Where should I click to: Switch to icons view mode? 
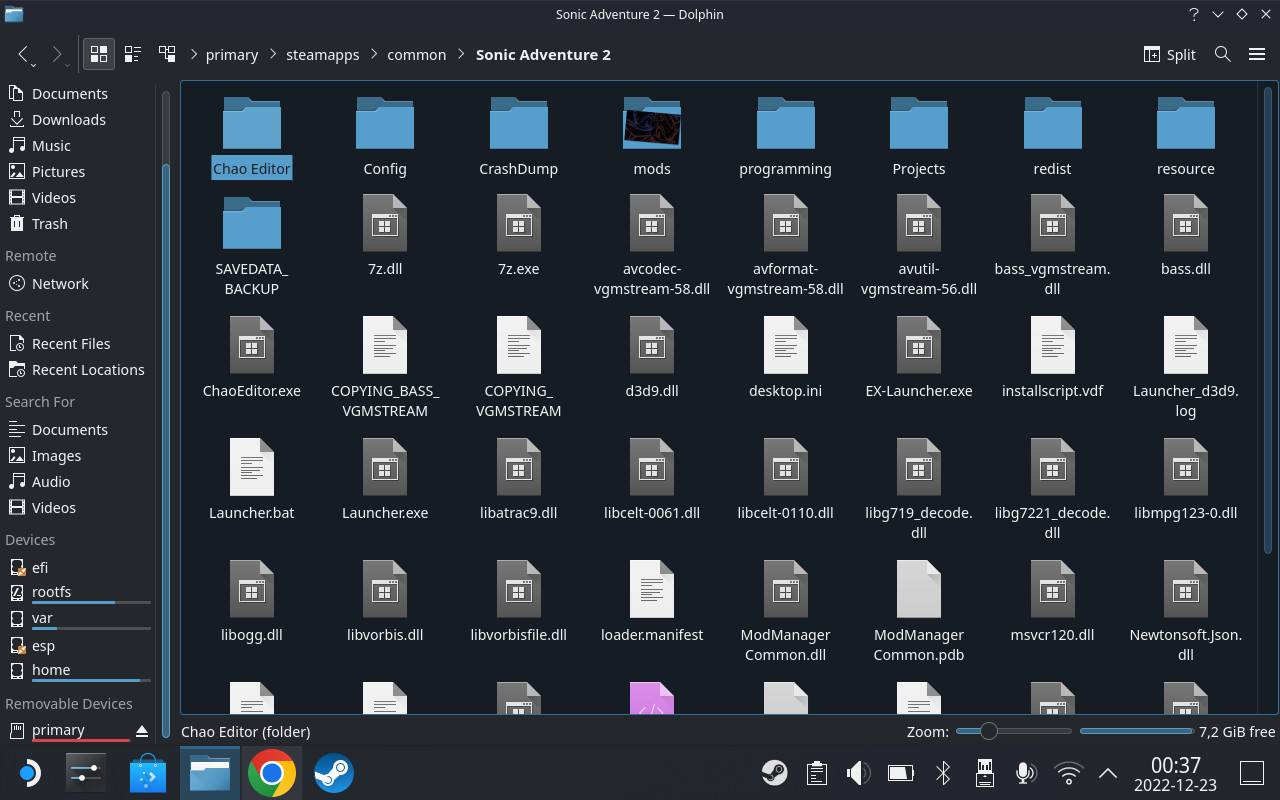[98, 54]
